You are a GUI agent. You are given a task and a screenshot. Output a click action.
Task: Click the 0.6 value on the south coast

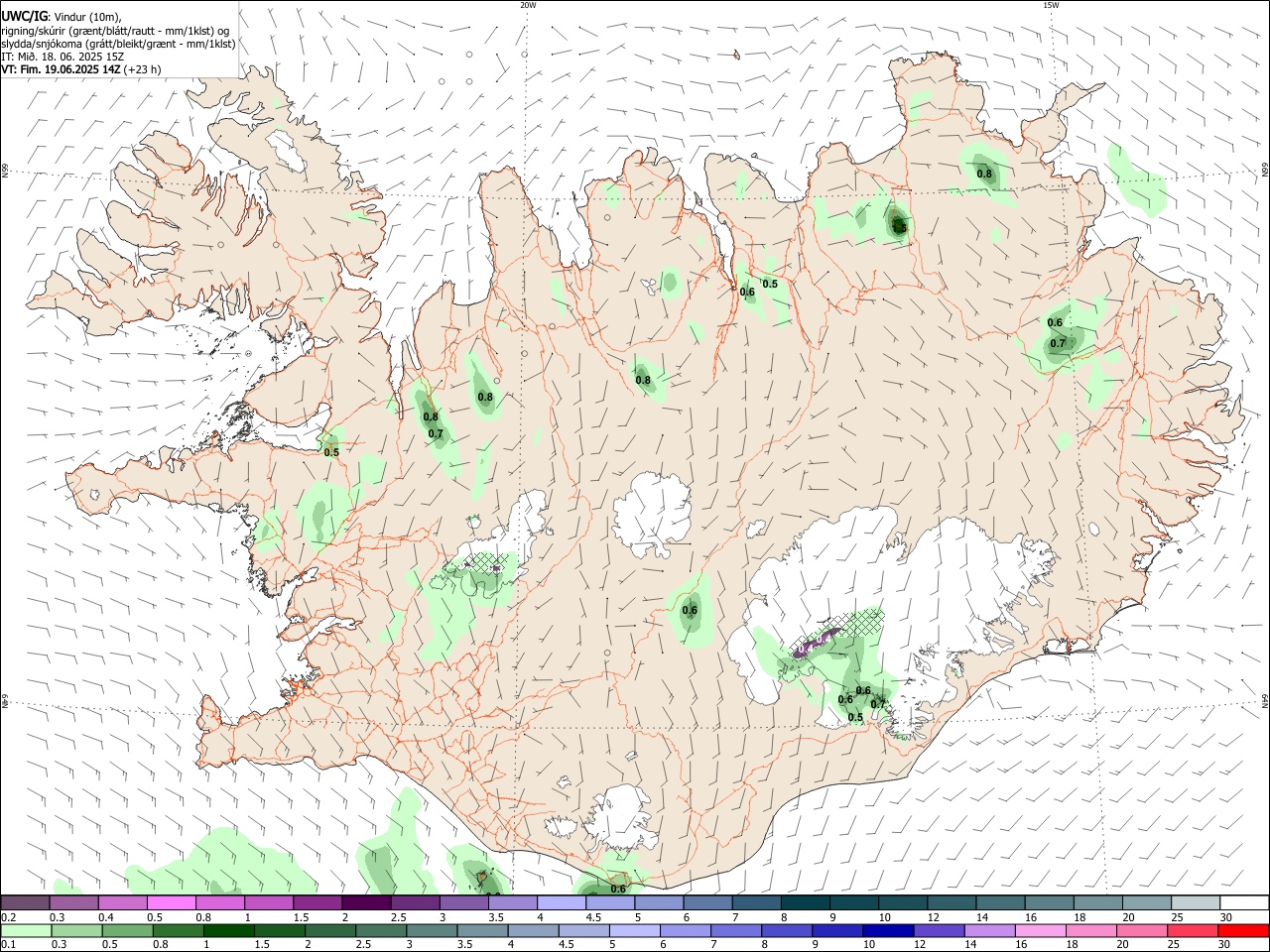click(x=618, y=889)
